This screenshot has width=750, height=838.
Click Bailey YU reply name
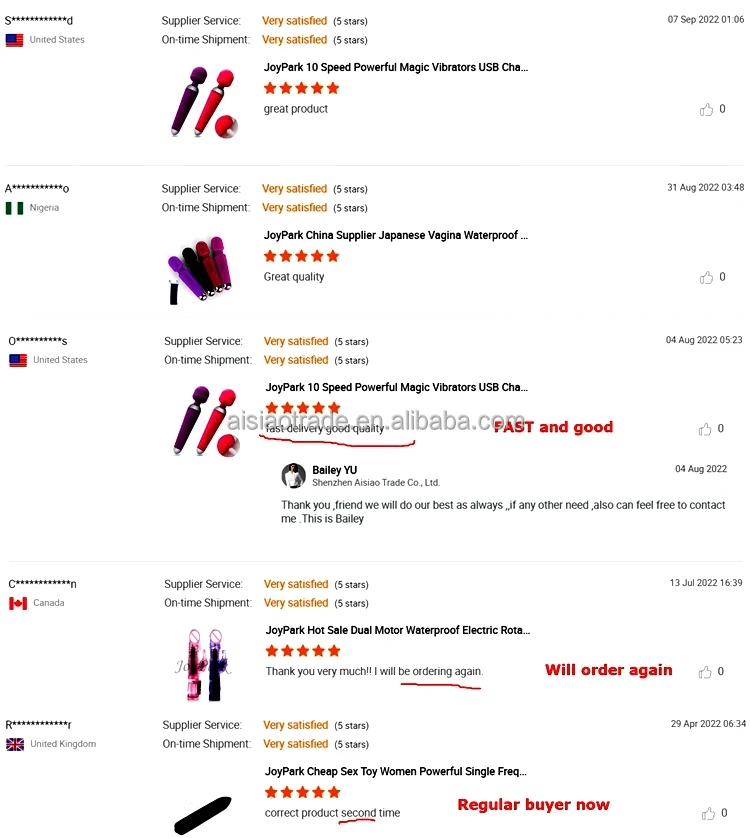click(x=335, y=470)
